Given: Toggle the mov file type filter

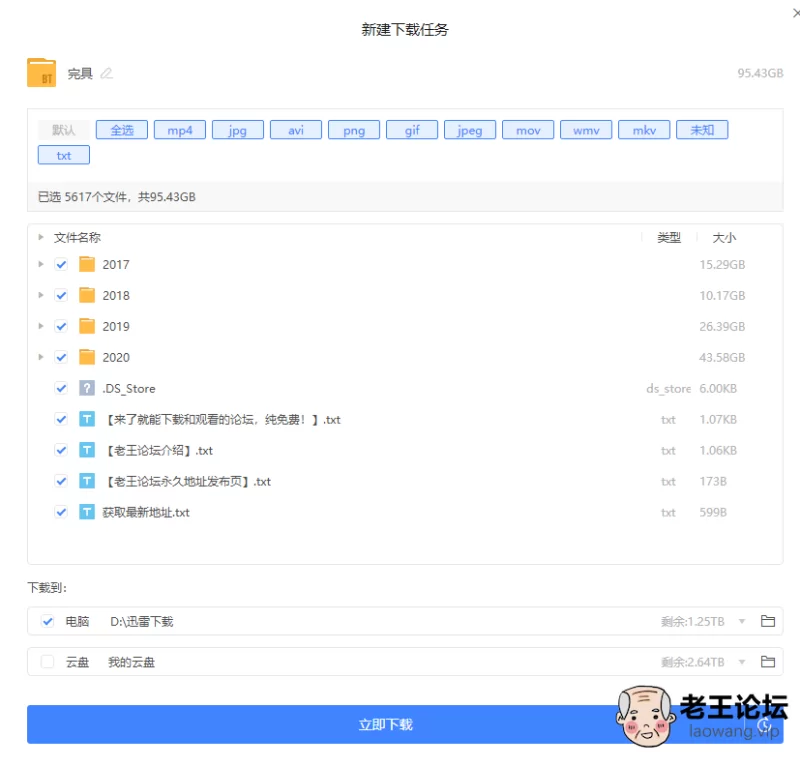Looking at the screenshot, I should pos(528,130).
